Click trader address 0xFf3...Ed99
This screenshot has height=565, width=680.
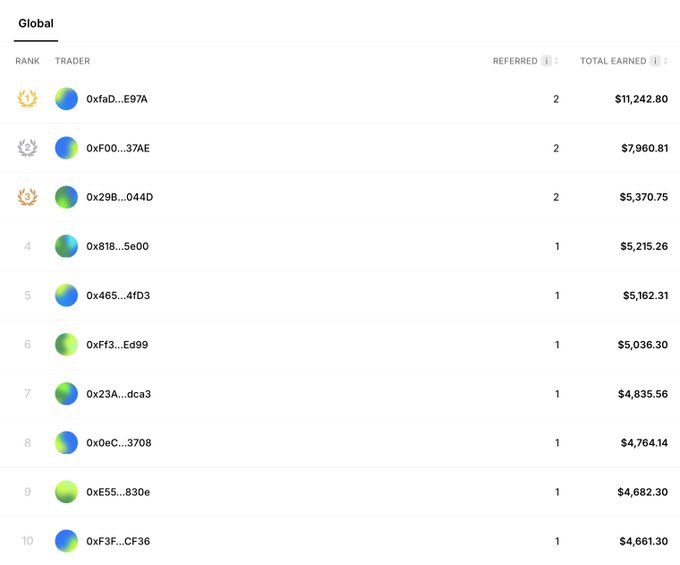[x=117, y=344]
